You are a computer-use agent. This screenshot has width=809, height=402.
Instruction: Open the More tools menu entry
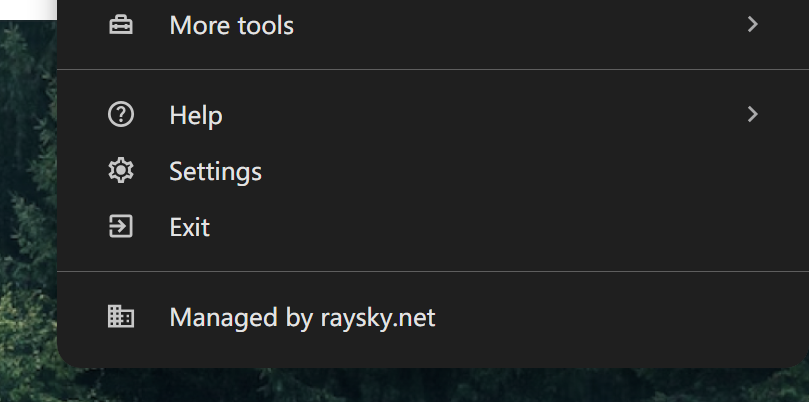[232, 25]
